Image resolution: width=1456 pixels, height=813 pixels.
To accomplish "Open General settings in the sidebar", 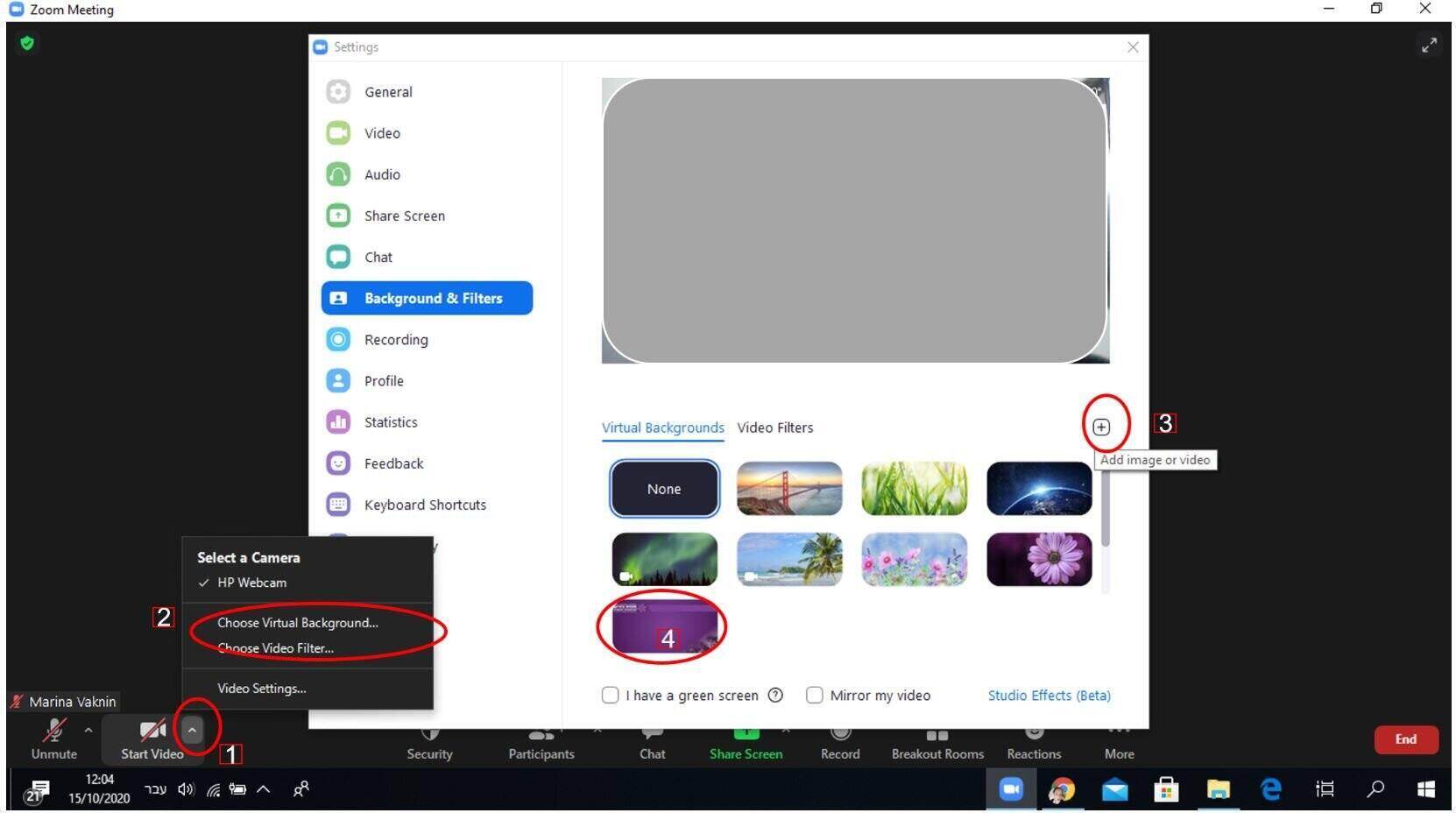I will pos(369,92).
